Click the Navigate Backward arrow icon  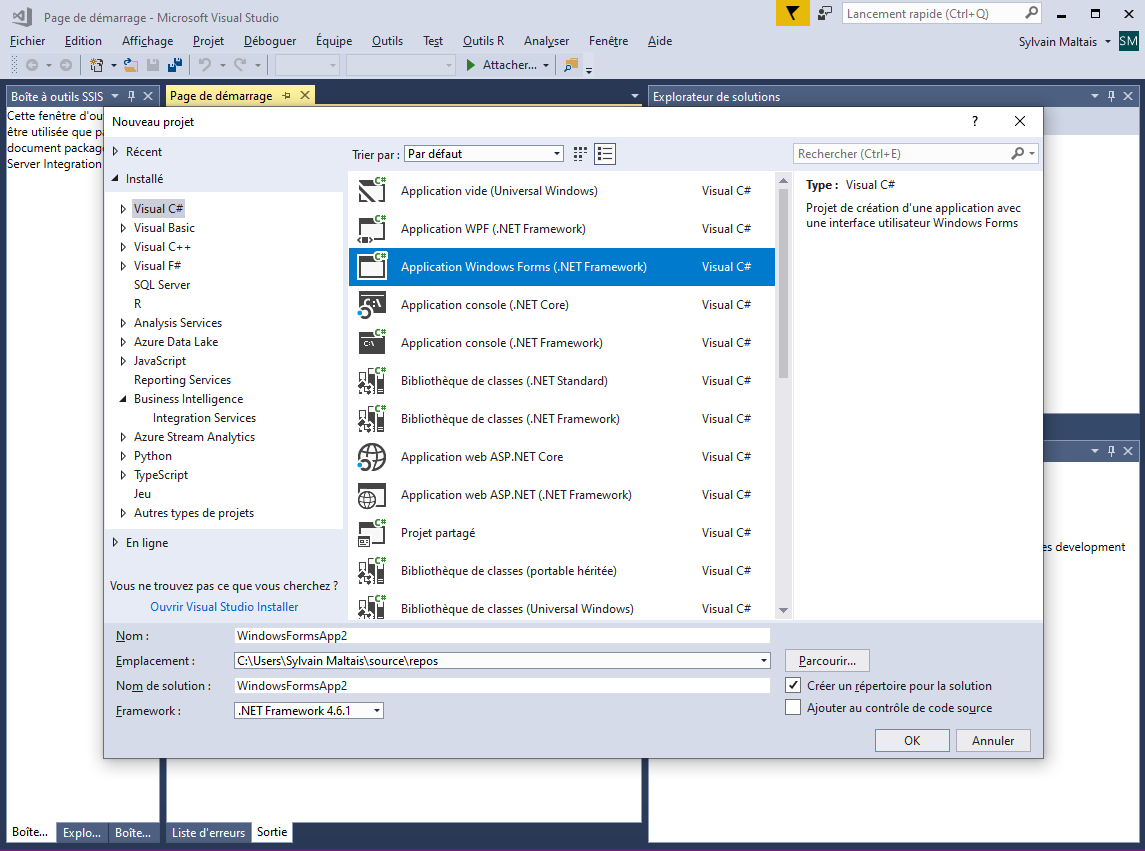click(x=31, y=64)
